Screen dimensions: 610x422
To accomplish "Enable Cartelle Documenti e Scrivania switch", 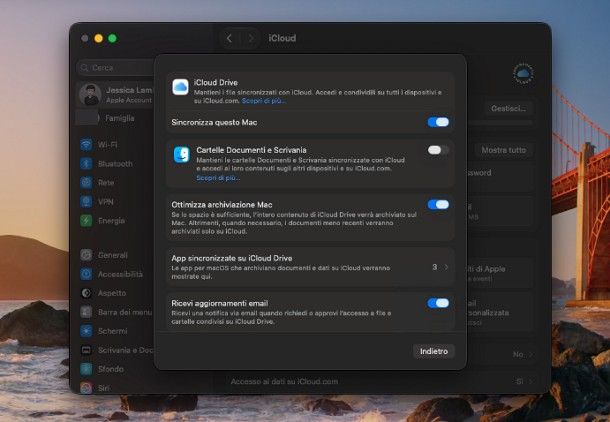I will [x=438, y=150].
